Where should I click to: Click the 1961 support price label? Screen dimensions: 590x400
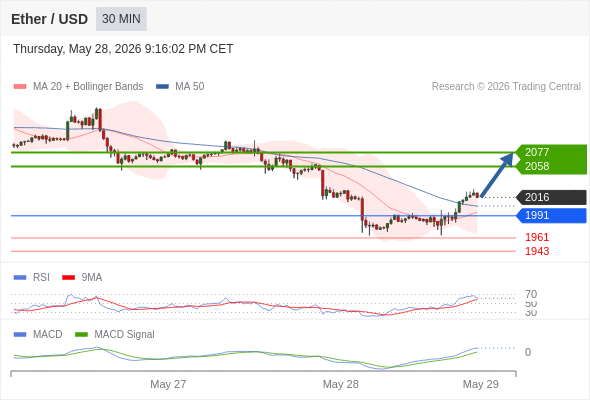[537, 237]
